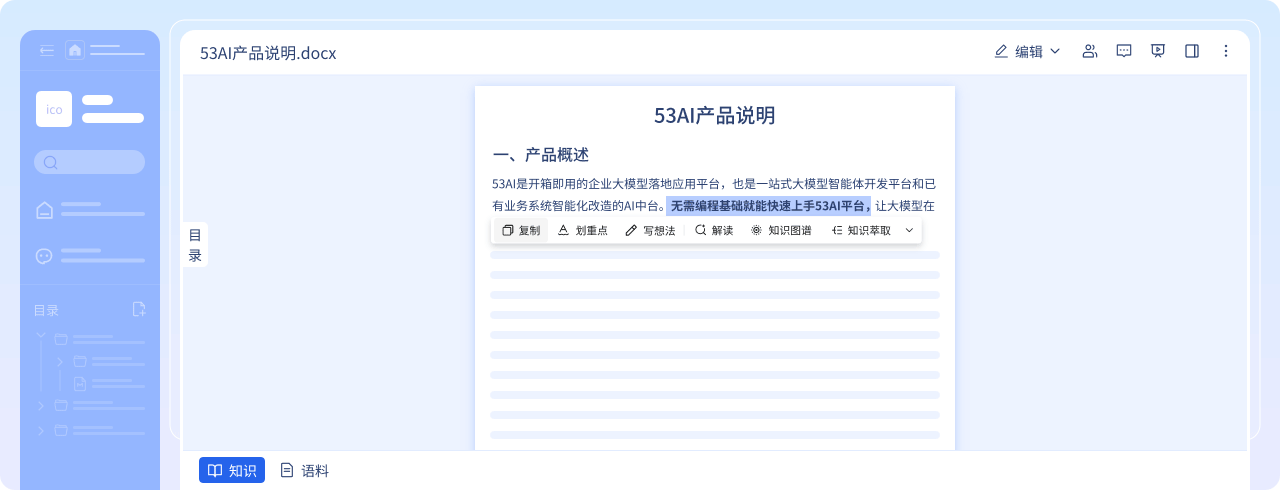The image size is (1280, 490).
Task: Select the document file in the tree
Action: click(x=80, y=383)
